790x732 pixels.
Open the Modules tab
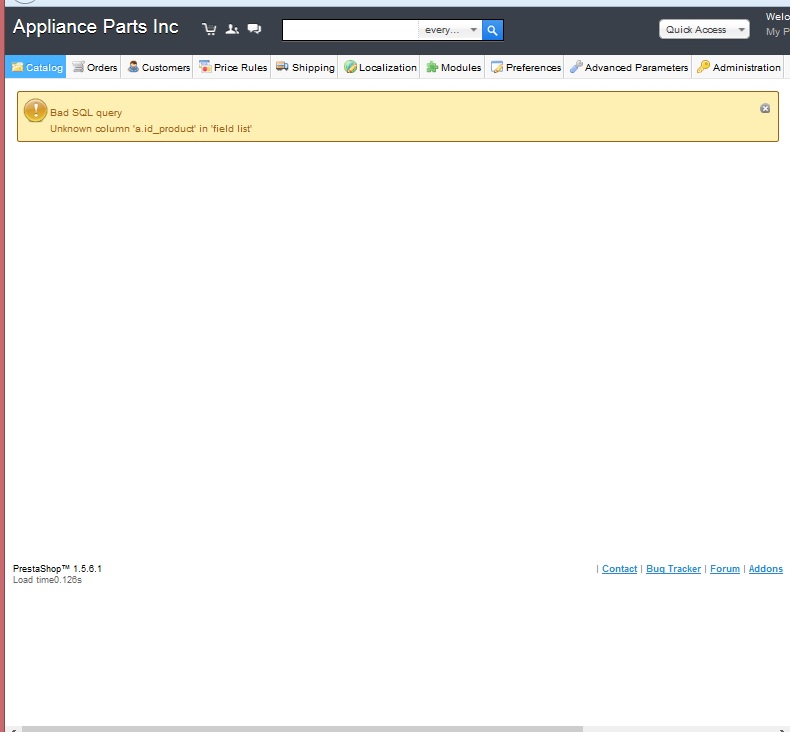(x=453, y=67)
